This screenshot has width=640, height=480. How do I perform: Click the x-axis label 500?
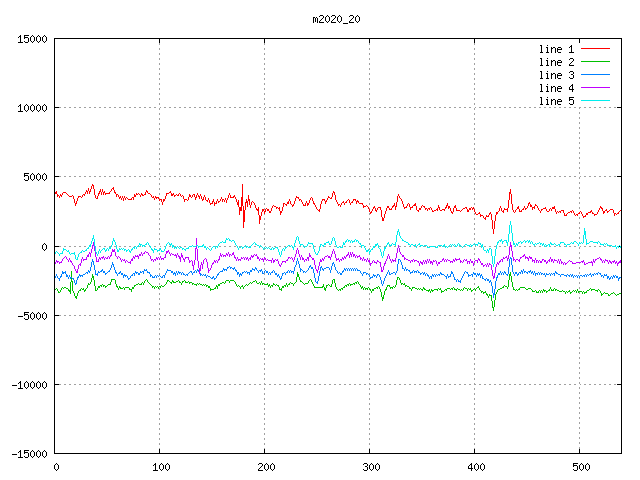coord(580,467)
